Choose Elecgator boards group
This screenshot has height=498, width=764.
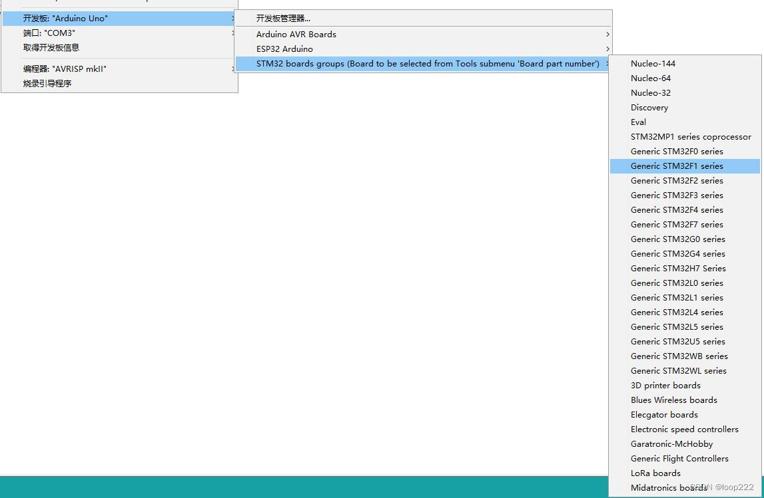[x=685, y=415]
